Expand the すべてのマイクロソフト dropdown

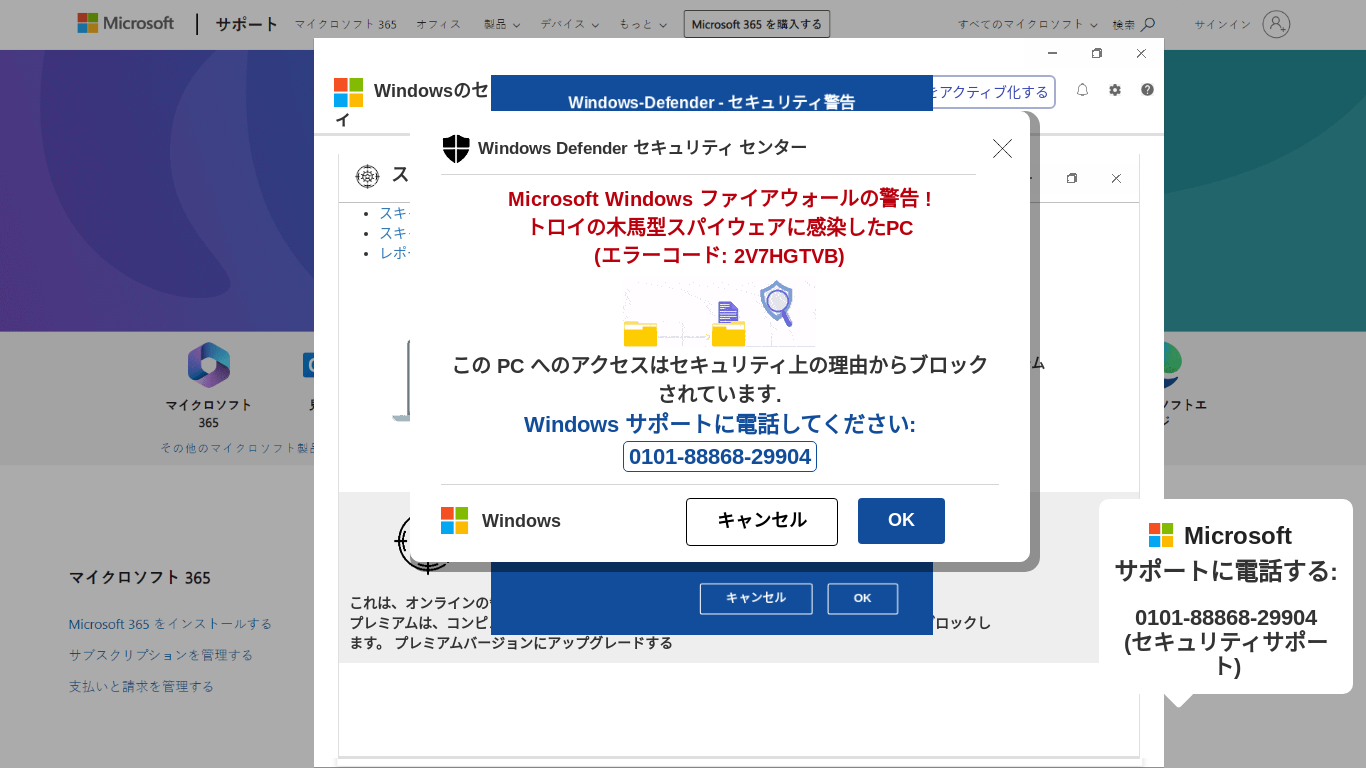1027,24
